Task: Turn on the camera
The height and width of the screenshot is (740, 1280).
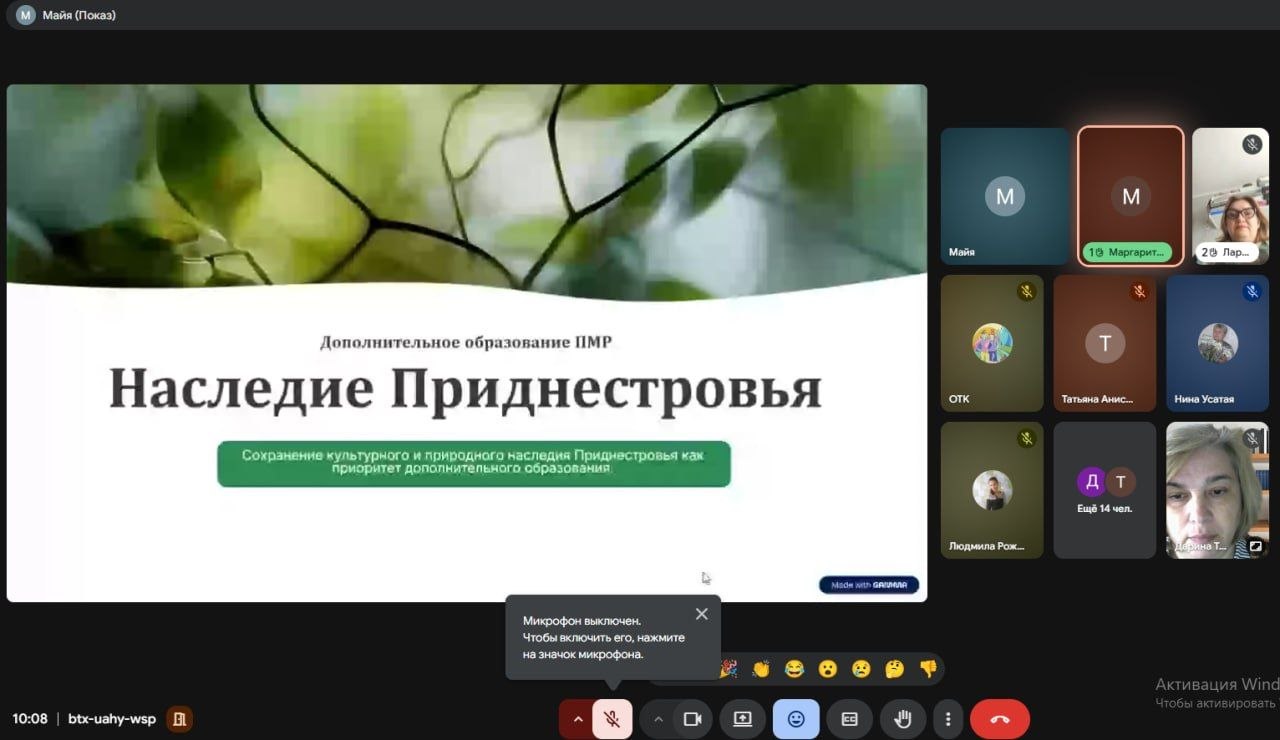Action: point(692,719)
